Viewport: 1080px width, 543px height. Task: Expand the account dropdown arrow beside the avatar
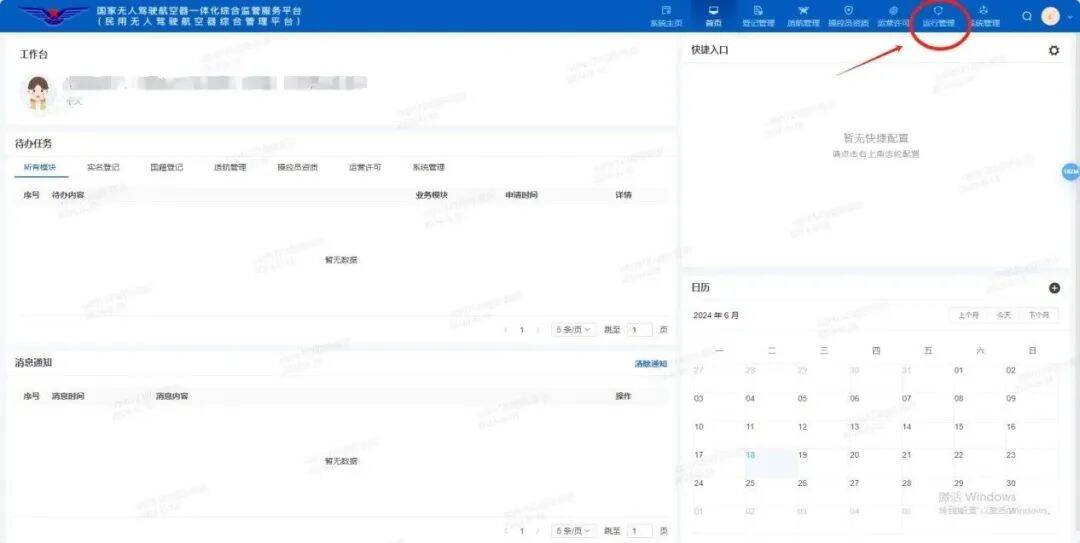point(1069,17)
